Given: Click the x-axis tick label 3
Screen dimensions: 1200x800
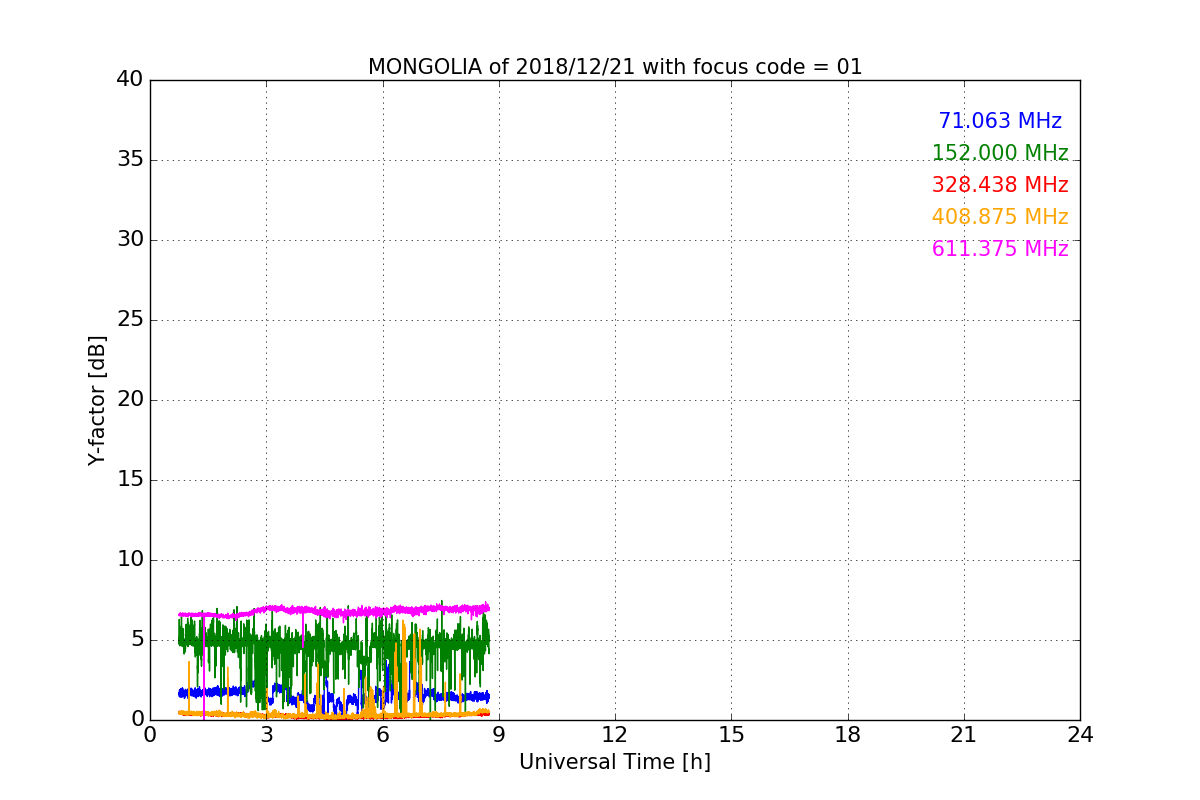Looking at the screenshot, I should (x=267, y=735).
